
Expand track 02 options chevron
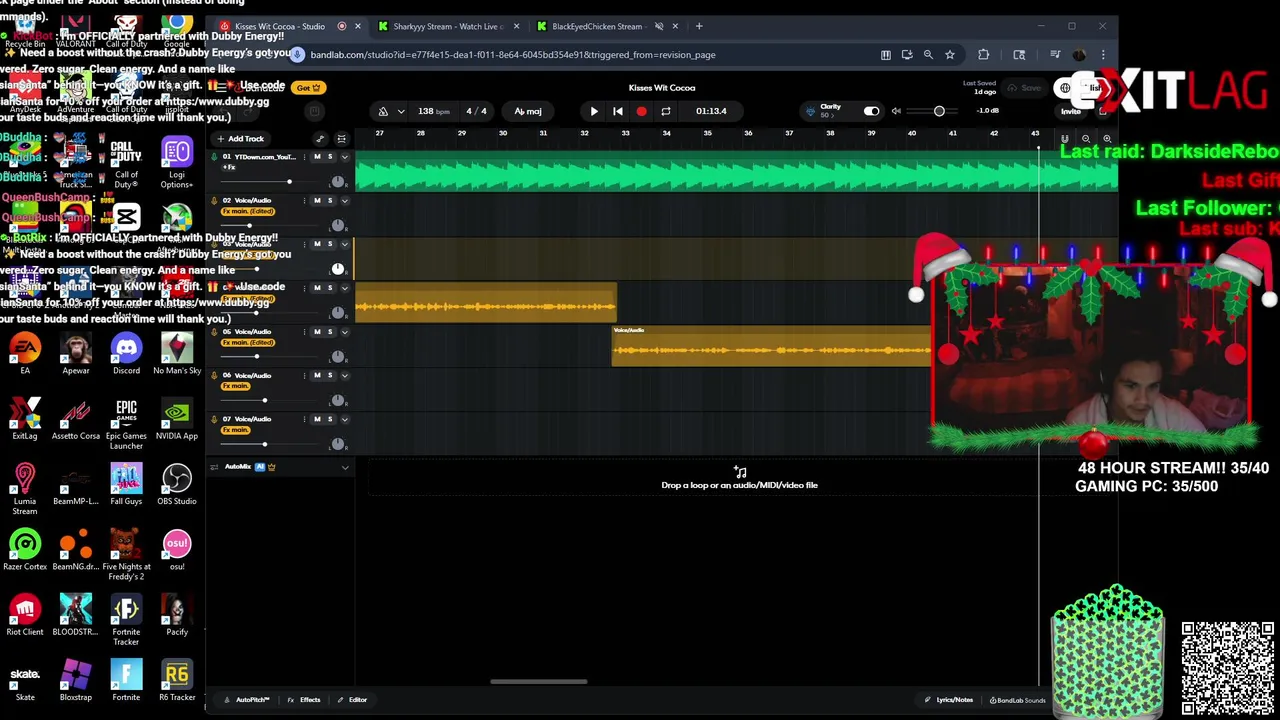tap(345, 200)
